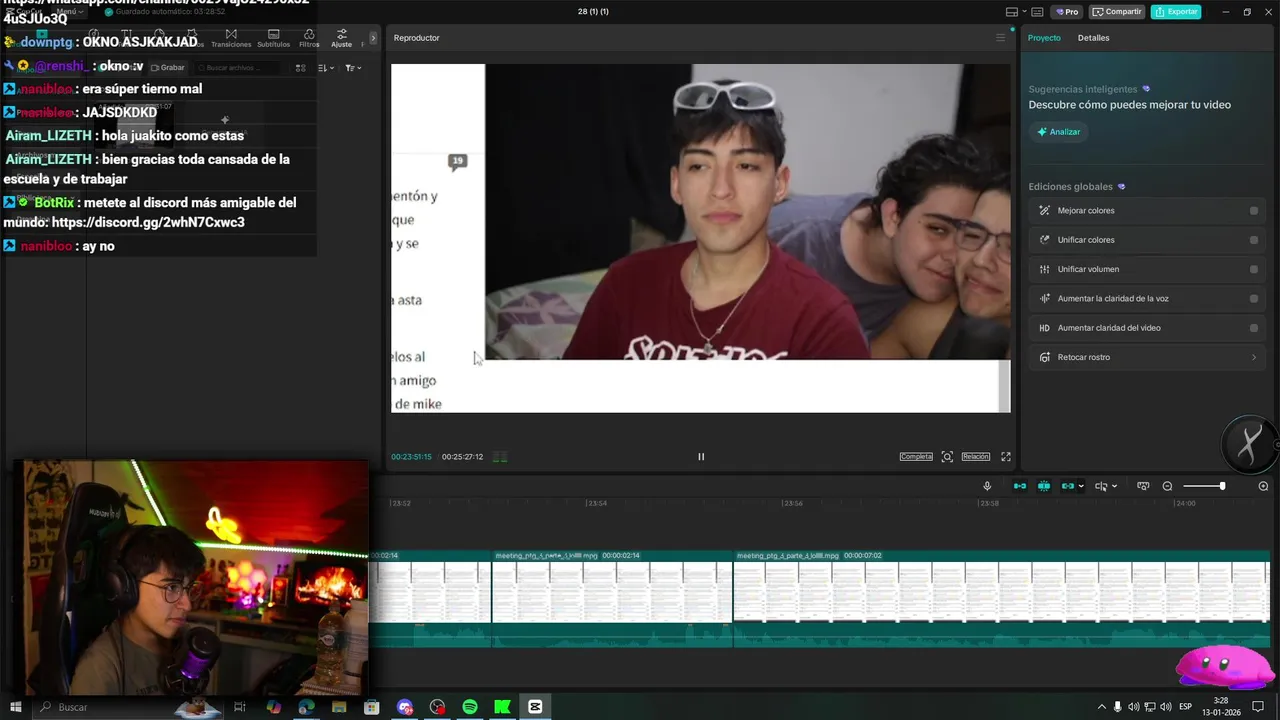1280x720 pixels.
Task: Enable the Mejorar colores checkbox
Action: coord(1254,211)
